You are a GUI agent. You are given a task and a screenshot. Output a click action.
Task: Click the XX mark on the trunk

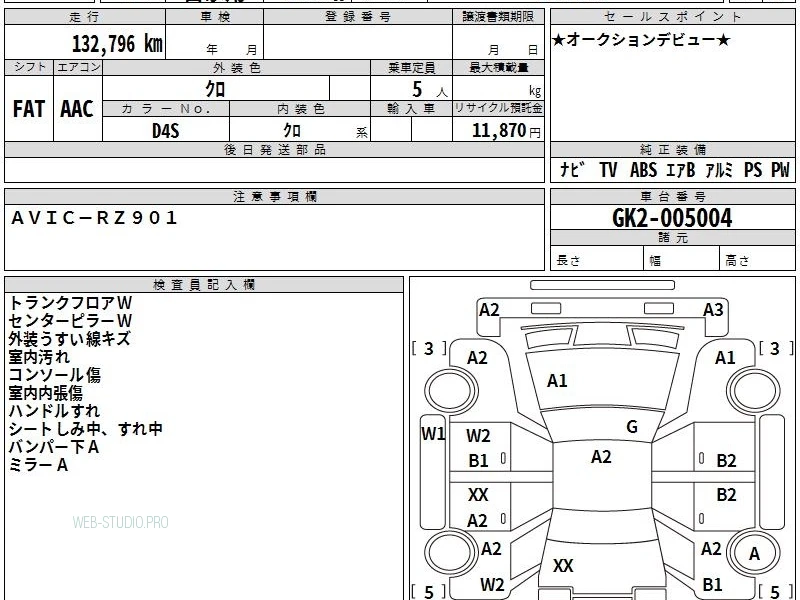pyautogui.click(x=563, y=565)
